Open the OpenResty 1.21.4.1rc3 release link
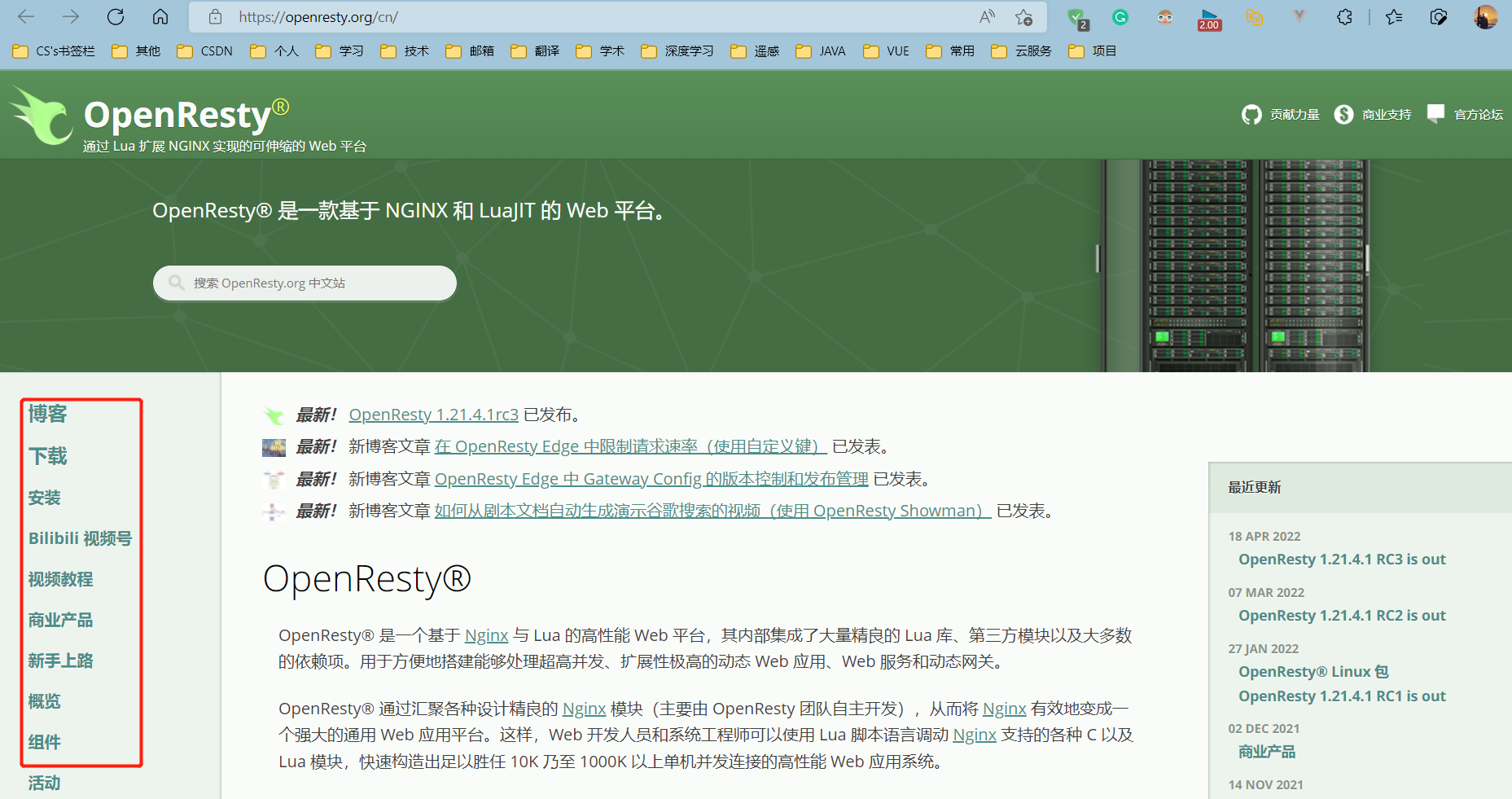This screenshot has height=799, width=1512. tap(433, 415)
